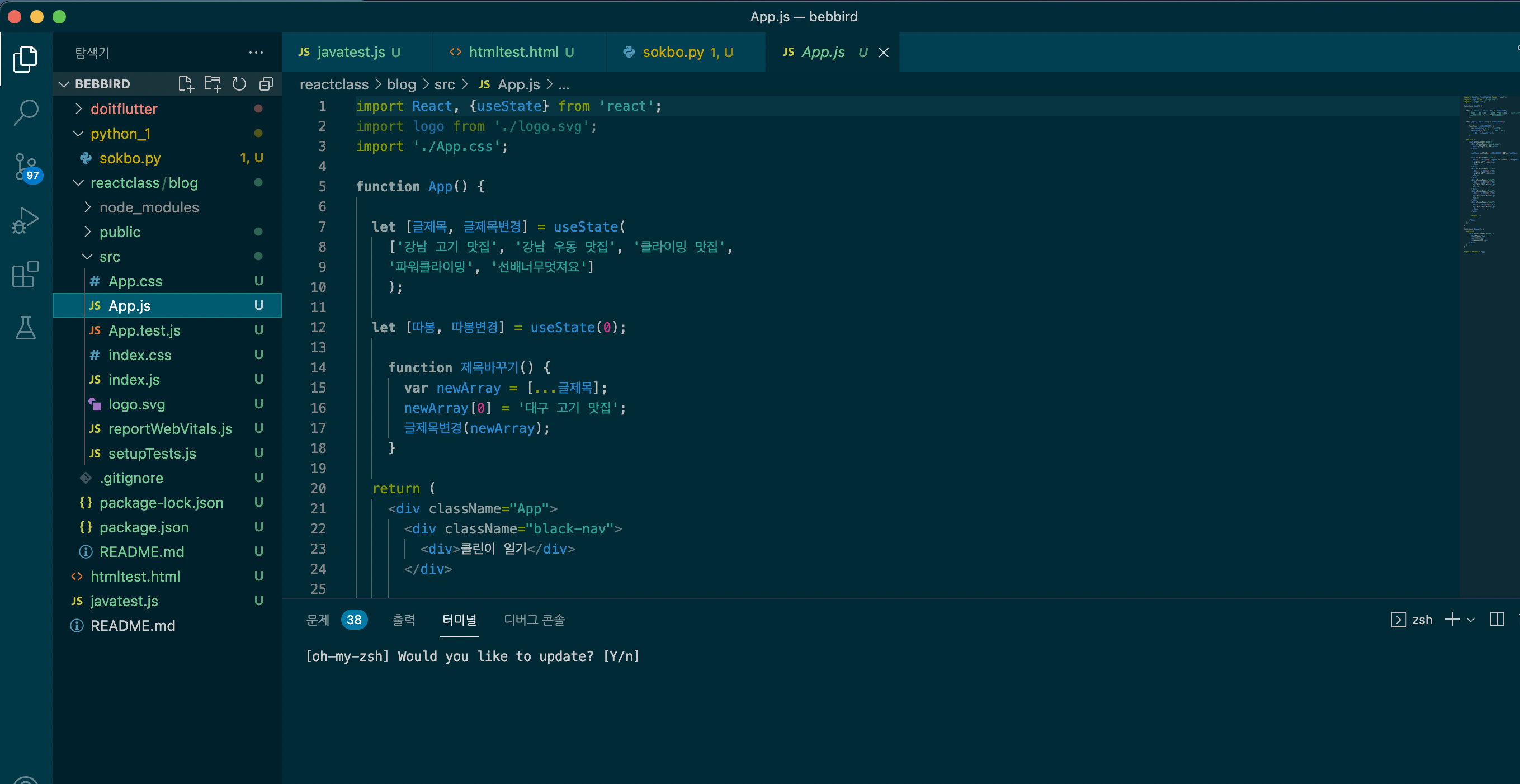
Task: Open Source Control view with 97 badge
Action: pos(25,167)
